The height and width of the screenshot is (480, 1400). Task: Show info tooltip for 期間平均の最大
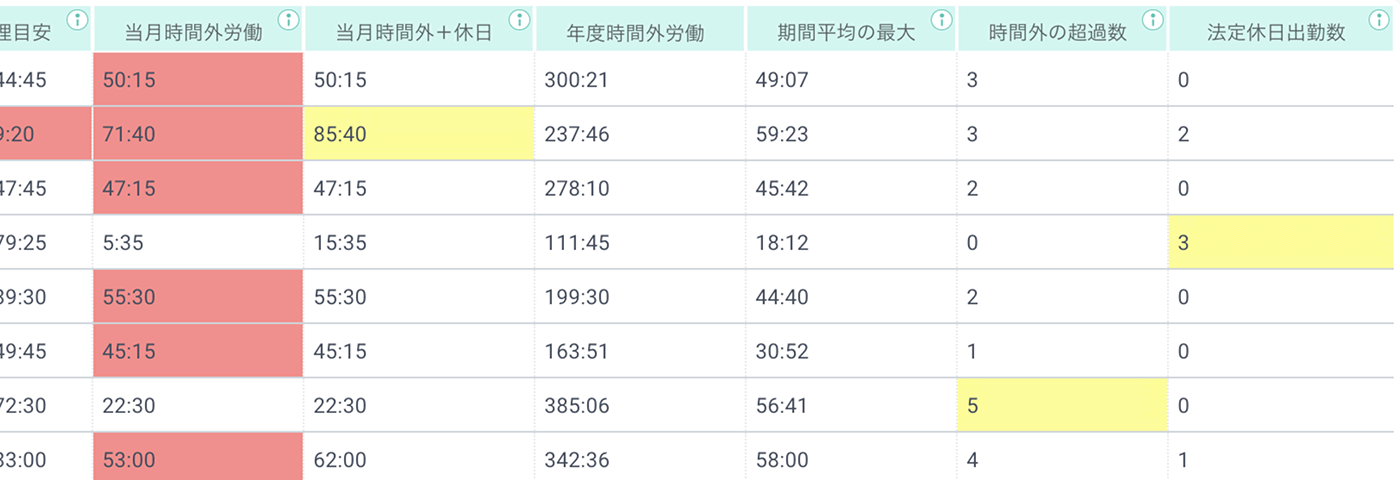[x=941, y=19]
